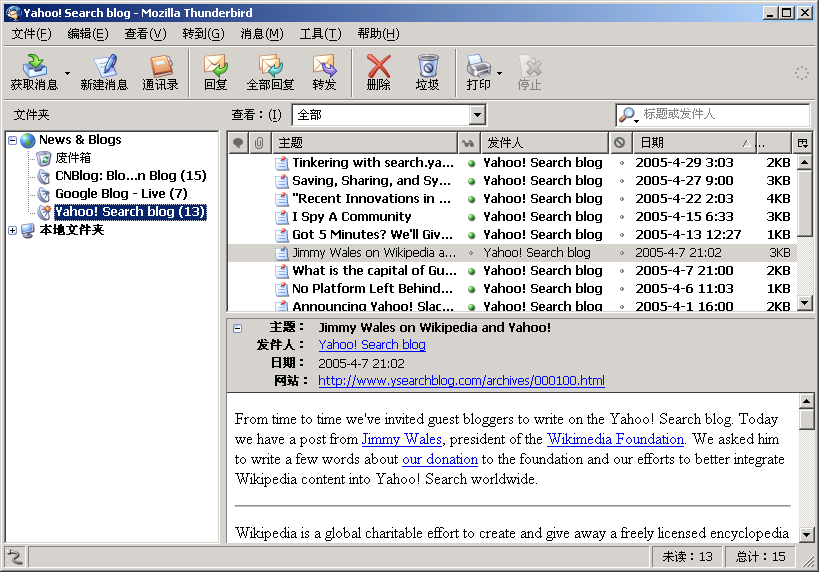Screen dimensions: 819x572
Task: Collapse the message header pane toggle
Action: [x=238, y=329]
